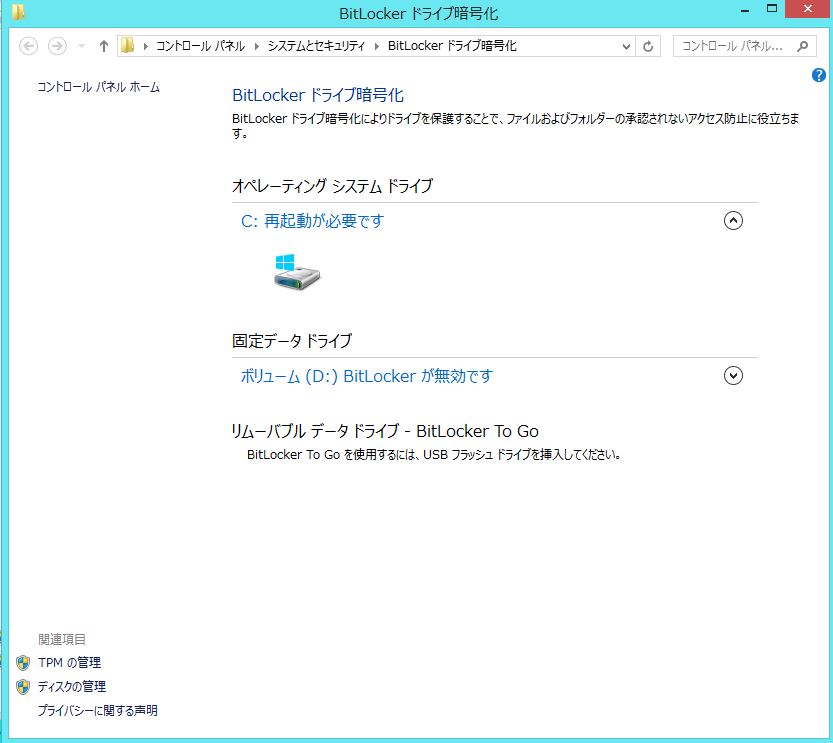This screenshot has height=743, width=833.
Task: Click the 関連項目 label
Action: [x=62, y=639]
